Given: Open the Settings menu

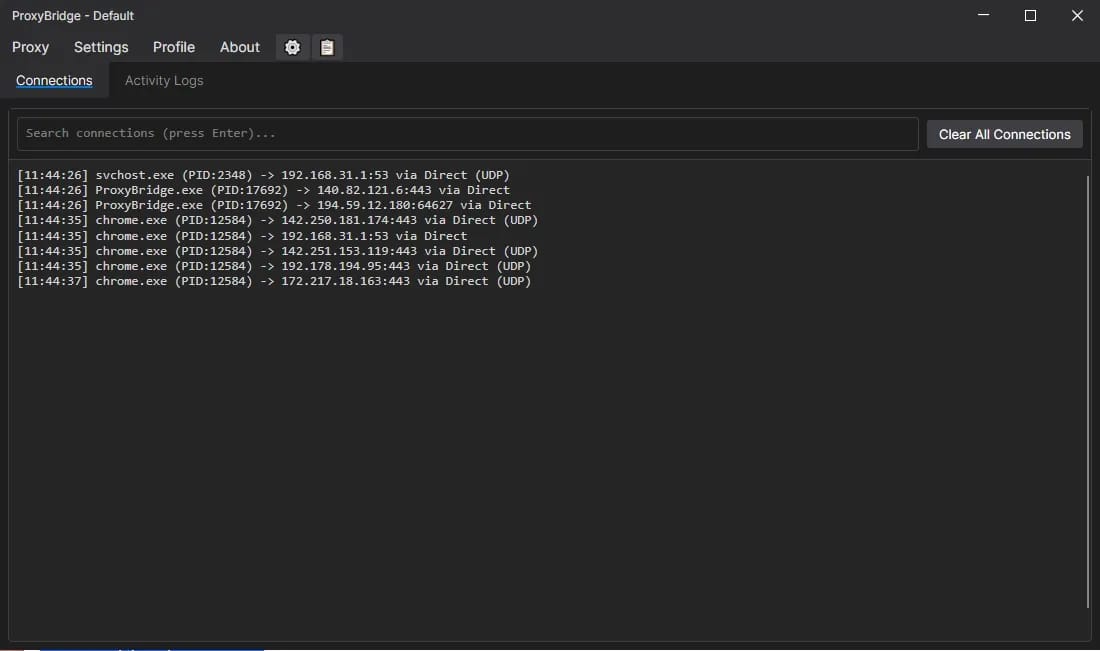Looking at the screenshot, I should coord(101,47).
